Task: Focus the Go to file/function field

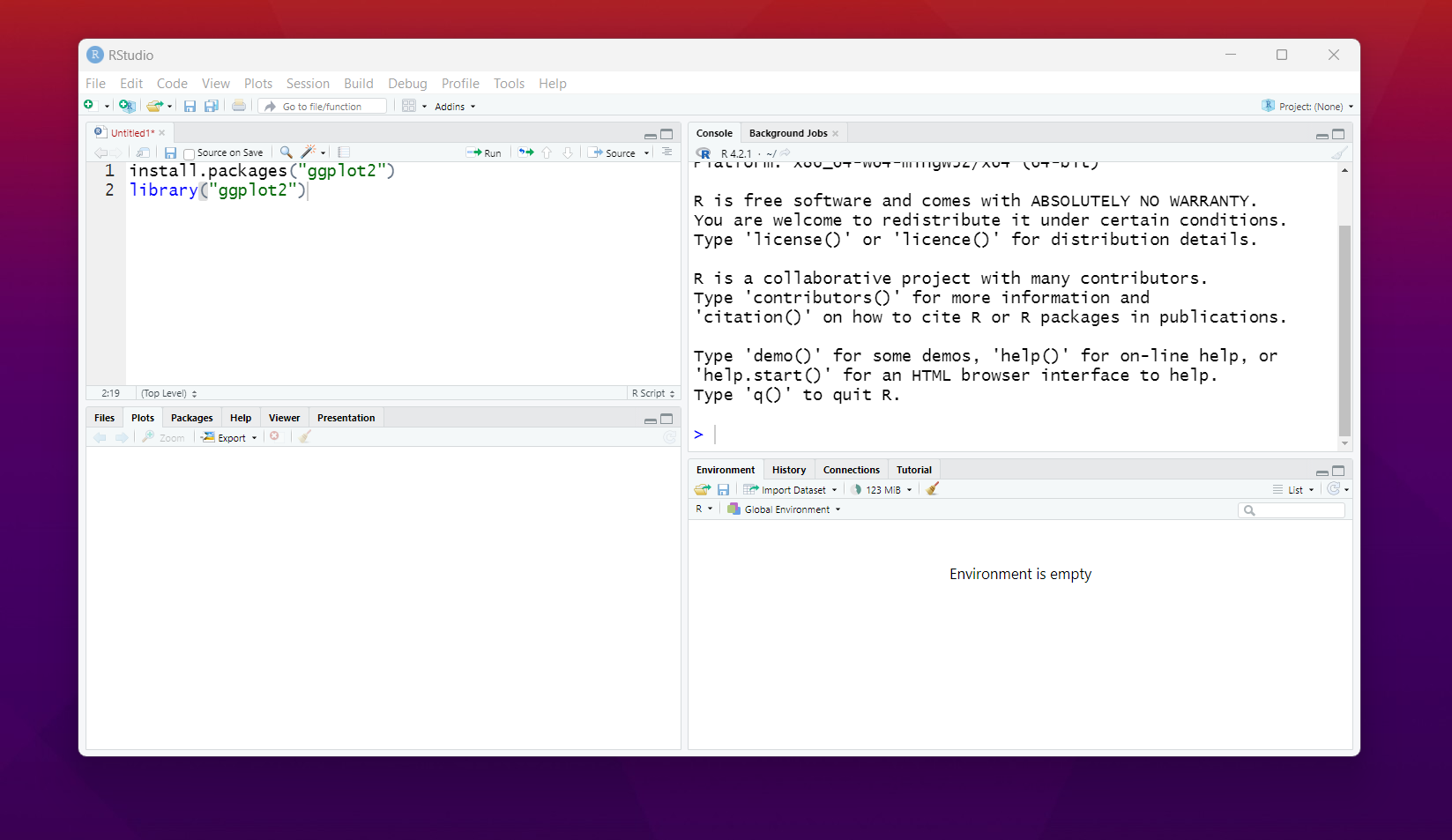Action: [324, 106]
